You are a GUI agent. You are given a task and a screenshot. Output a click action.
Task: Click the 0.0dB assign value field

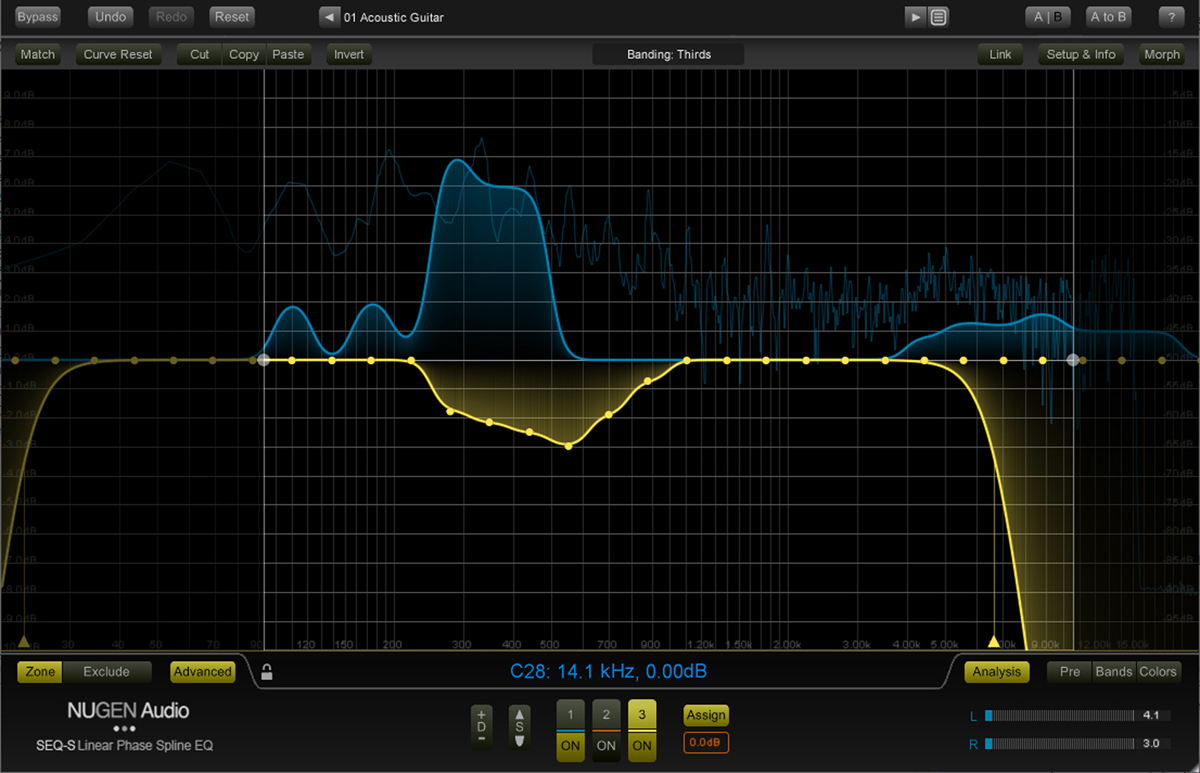click(x=705, y=742)
